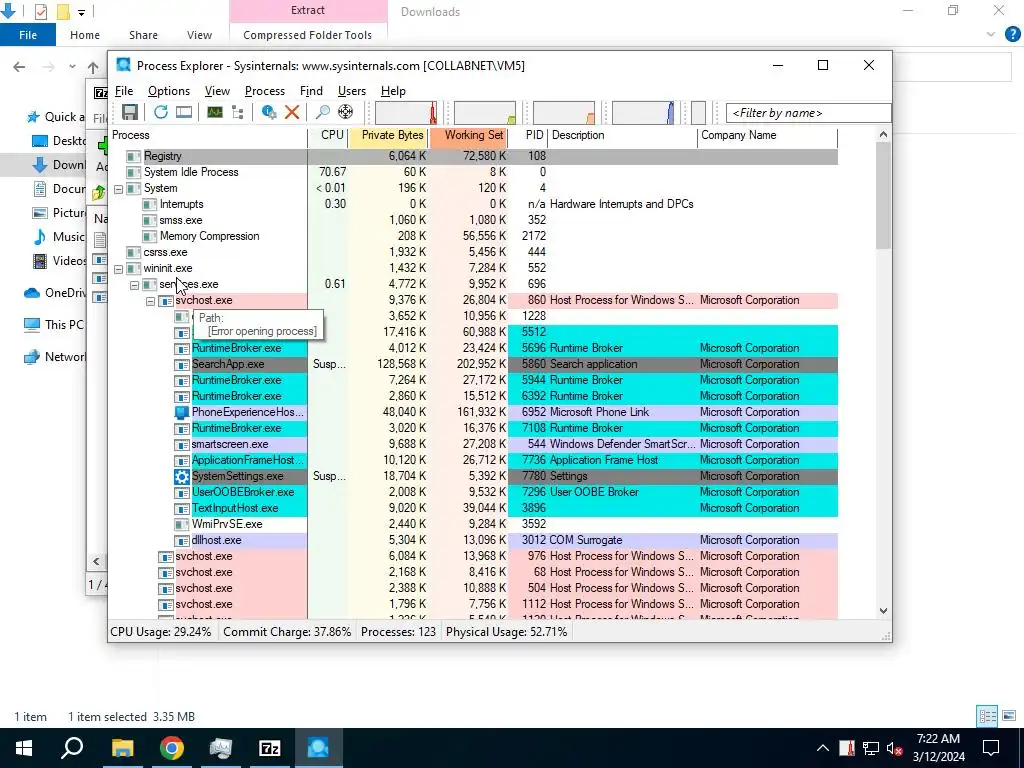Sort by the PID column header

[528, 135]
